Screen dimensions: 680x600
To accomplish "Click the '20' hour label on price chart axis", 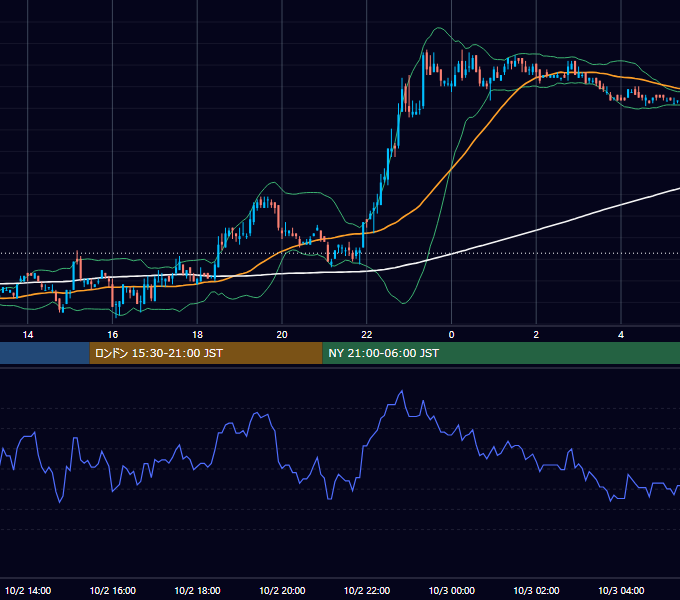I will [282, 335].
